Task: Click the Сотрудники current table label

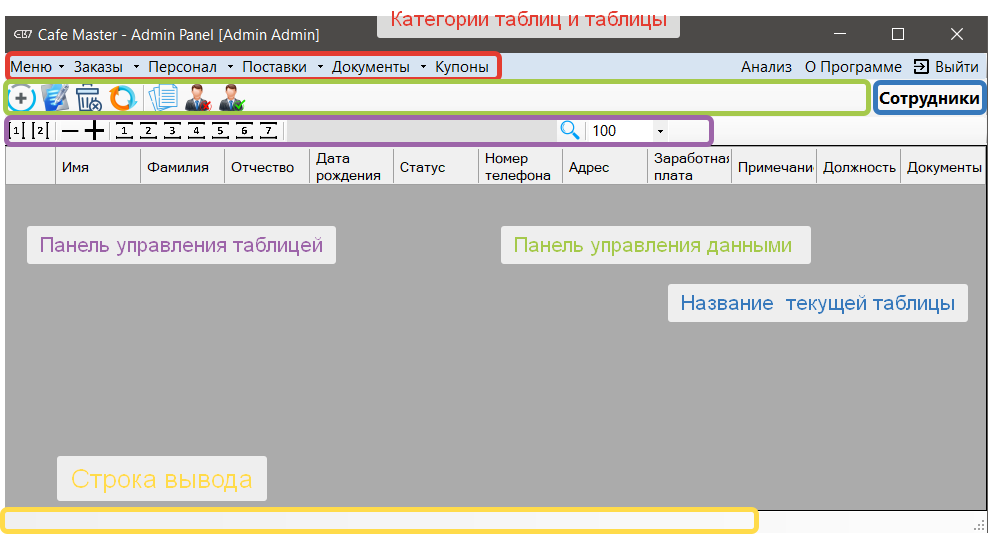Action: click(x=929, y=98)
